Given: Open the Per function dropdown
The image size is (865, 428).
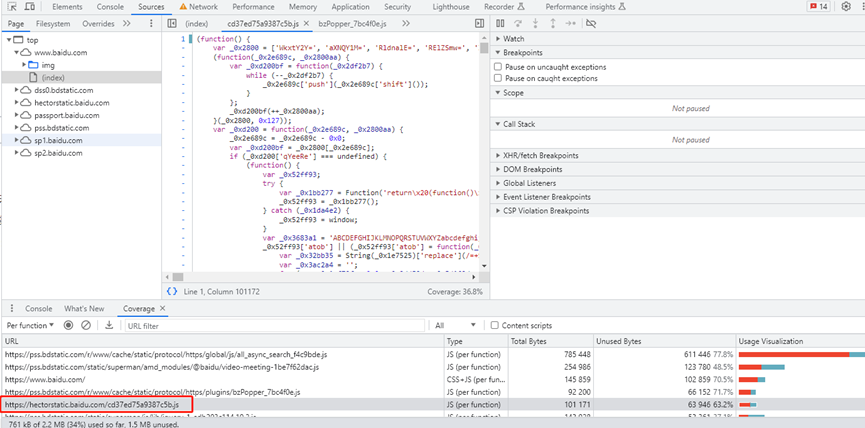Looking at the screenshot, I should tap(30, 325).
